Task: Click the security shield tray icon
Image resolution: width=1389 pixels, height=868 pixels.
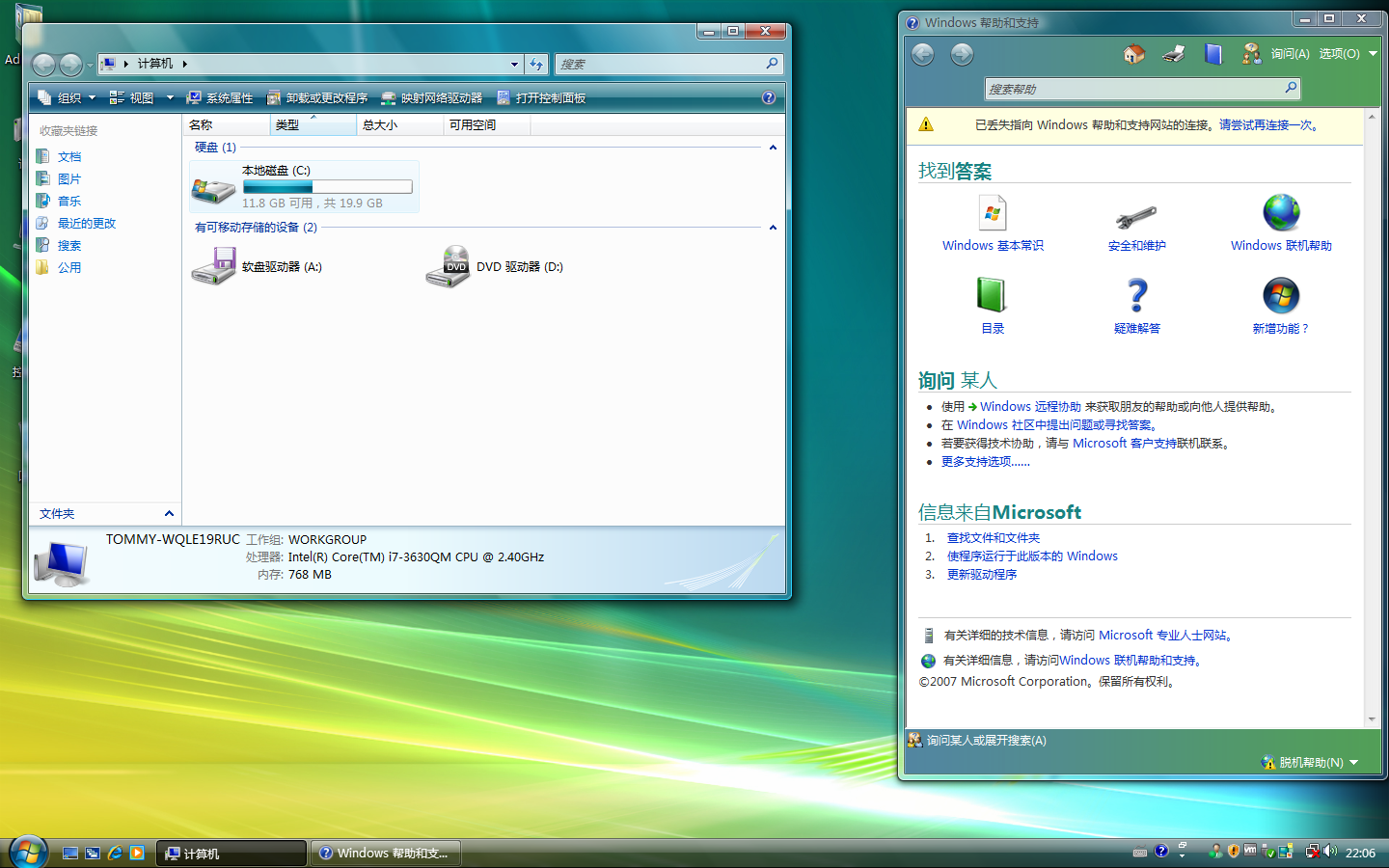Action: point(1233,852)
